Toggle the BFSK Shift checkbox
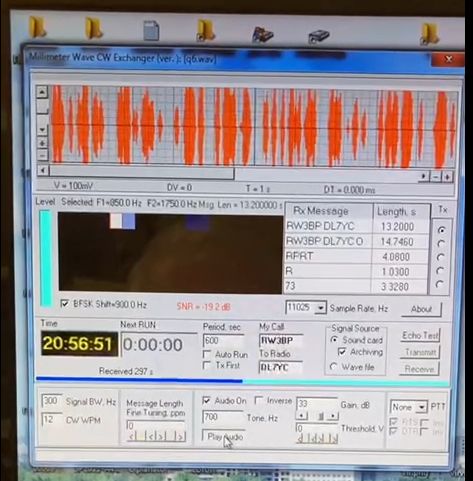 (65, 304)
